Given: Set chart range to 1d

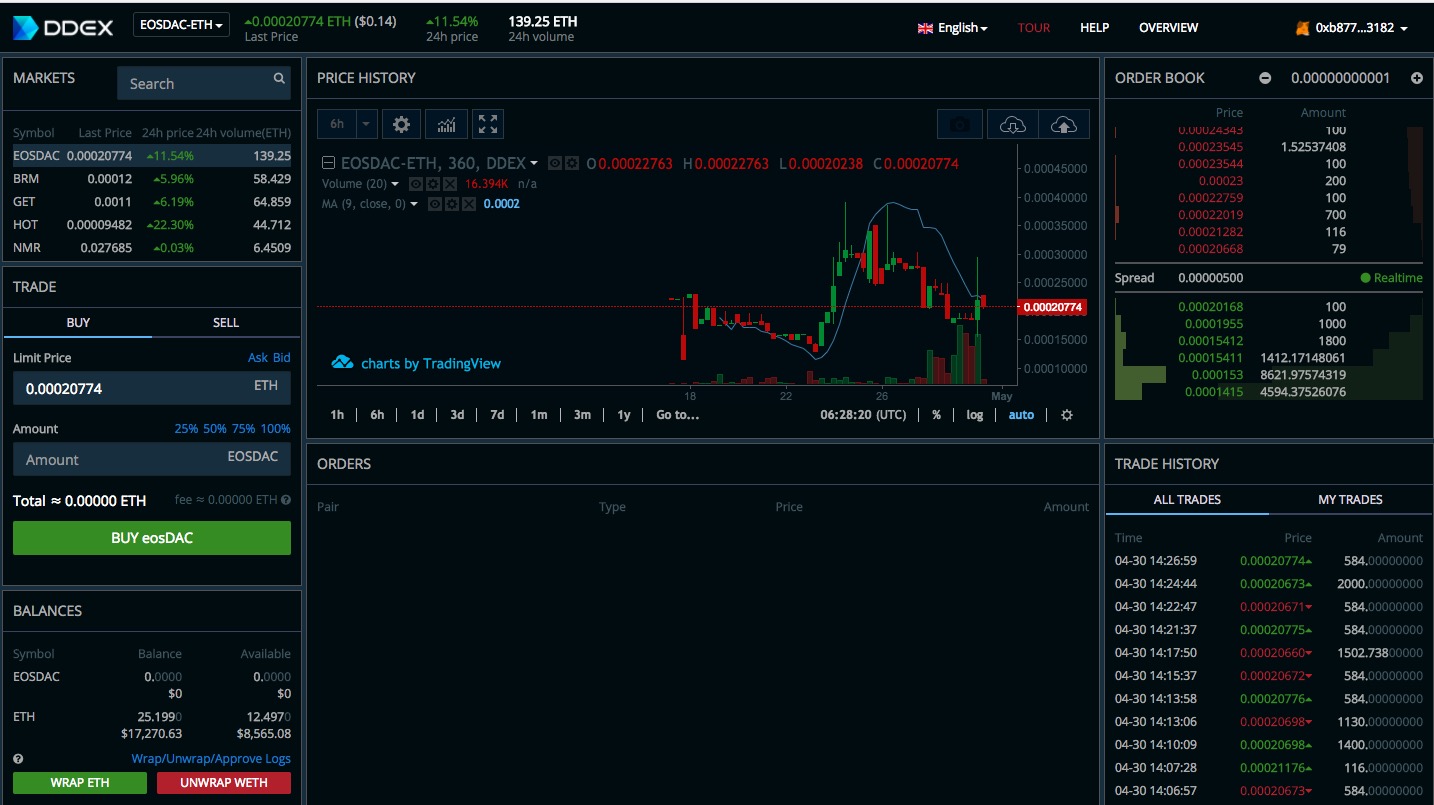Looking at the screenshot, I should pos(417,415).
